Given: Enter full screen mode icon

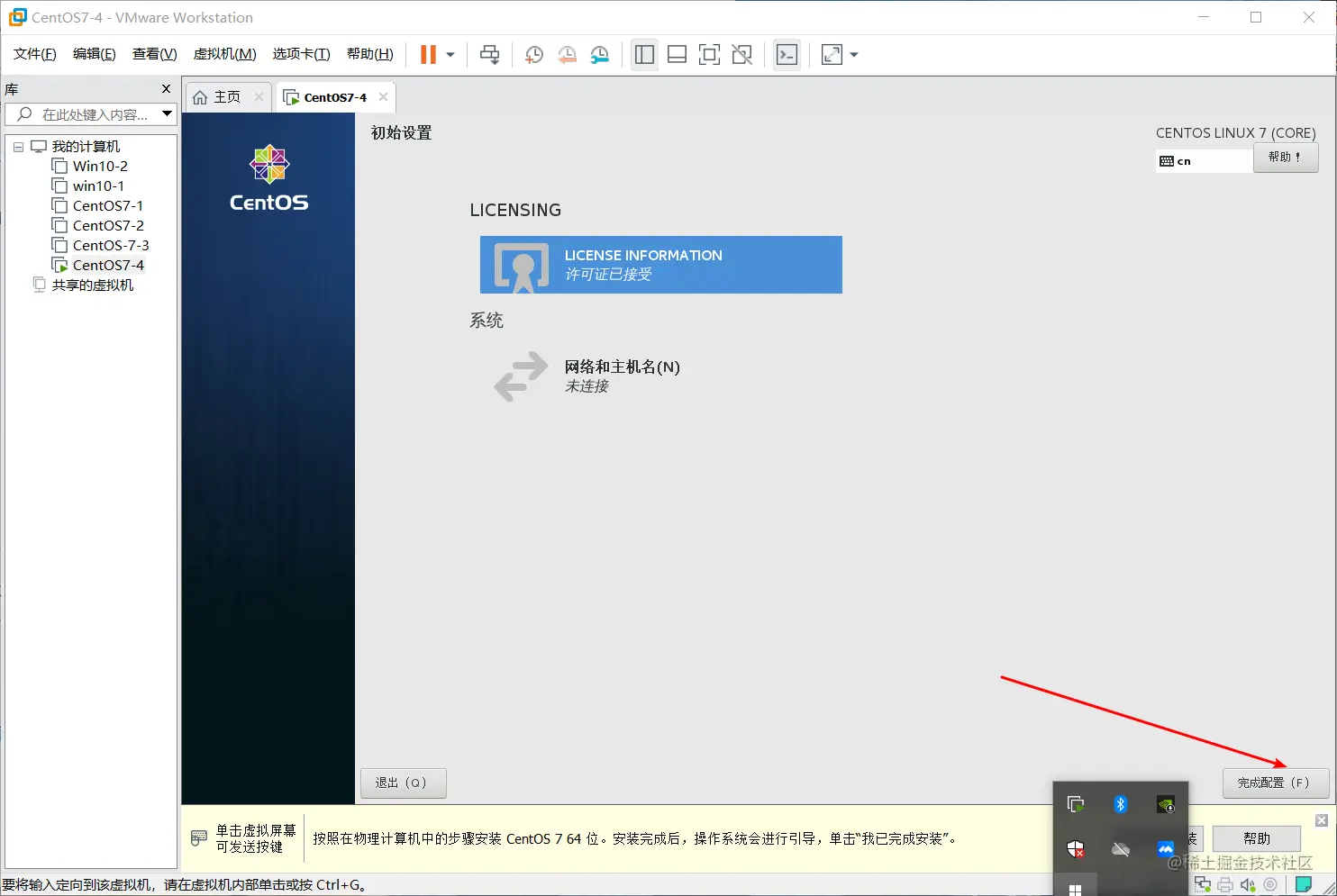Looking at the screenshot, I should tap(709, 54).
